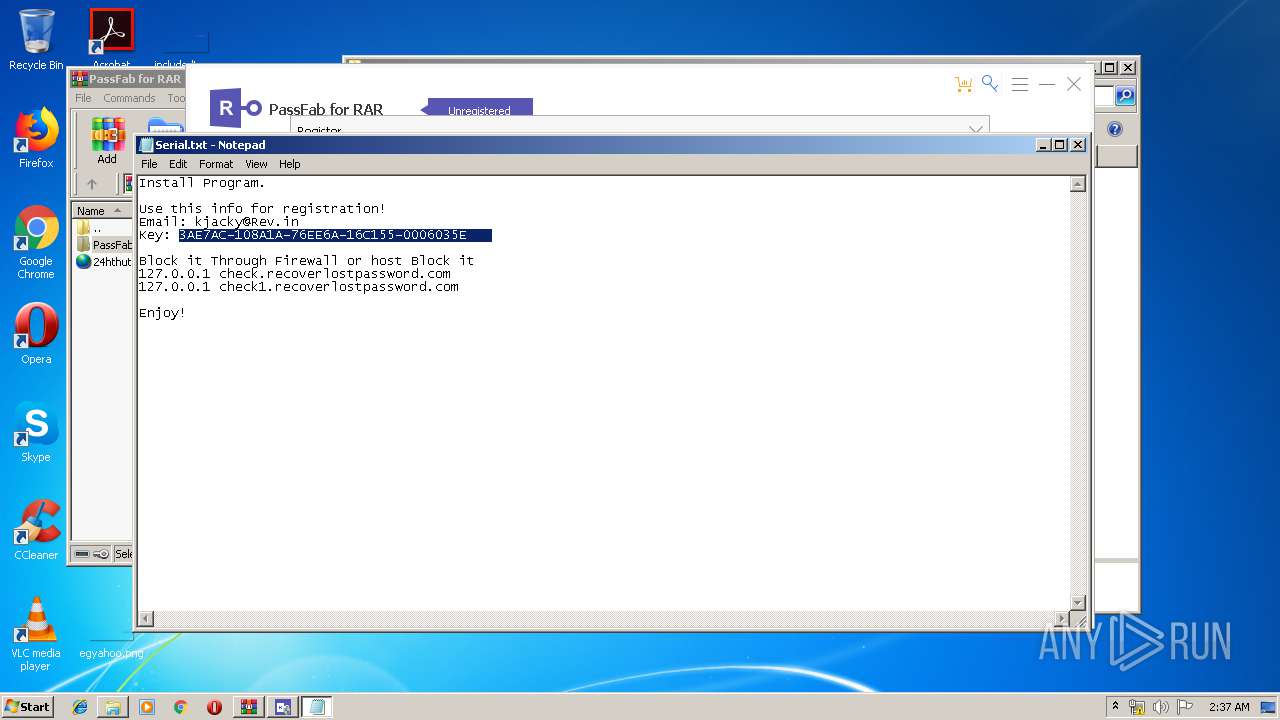Switch to WinRAR taskbar button
Image resolution: width=1280 pixels, height=720 pixels.
(248, 707)
